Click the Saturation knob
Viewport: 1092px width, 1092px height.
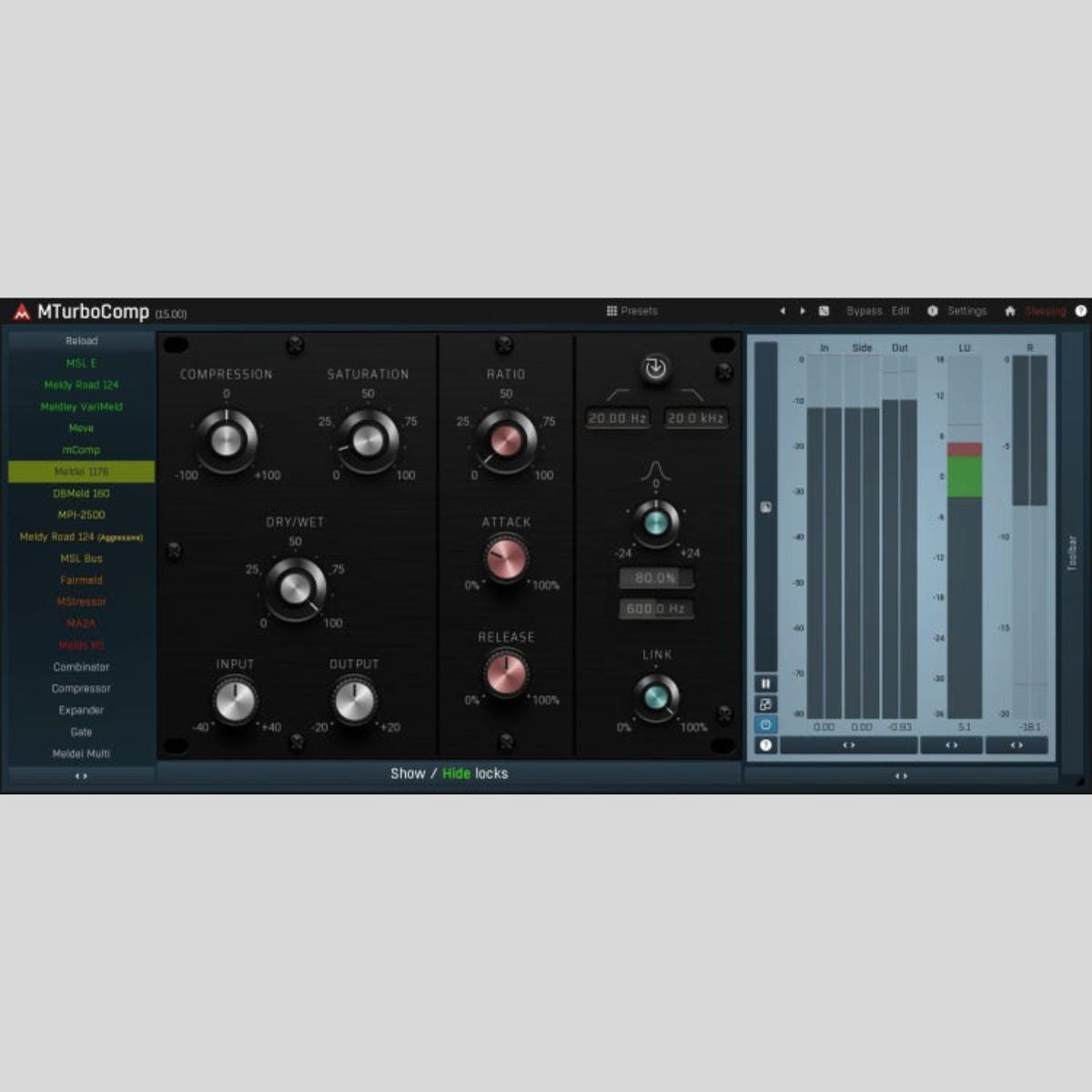[368, 440]
